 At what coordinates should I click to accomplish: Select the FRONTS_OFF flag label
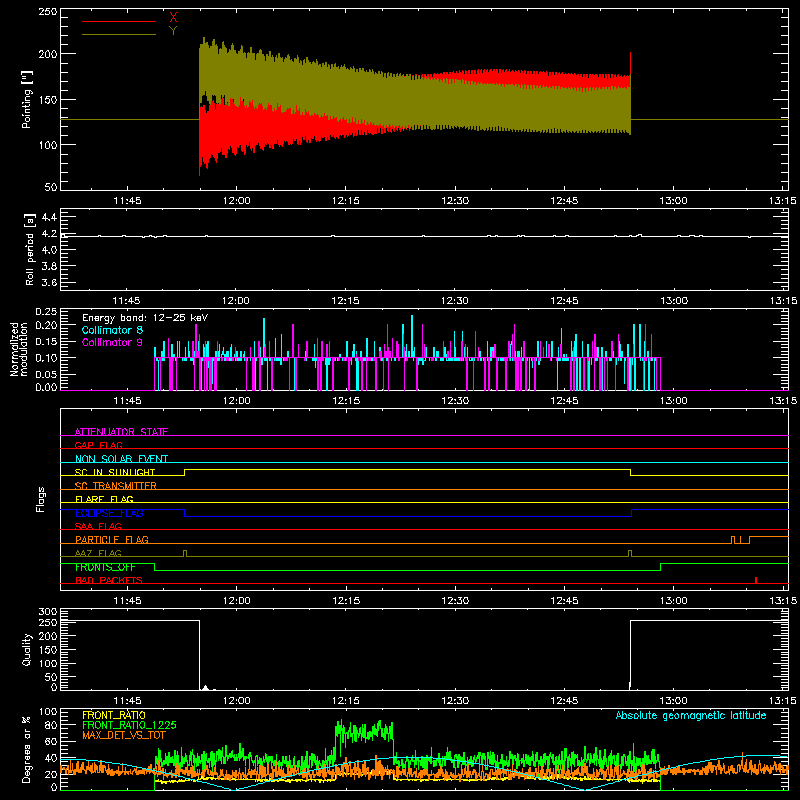pos(105,567)
